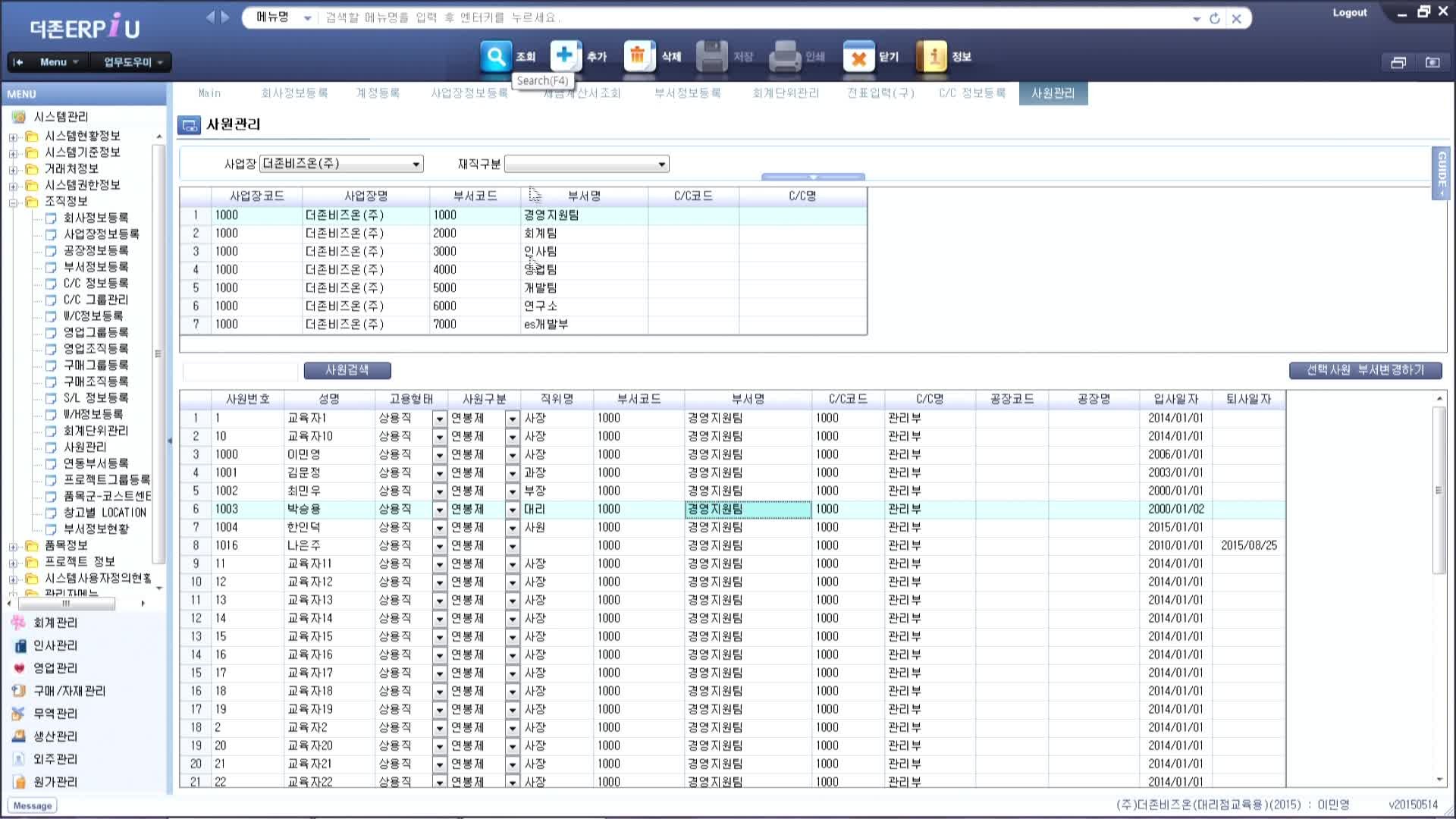Click the employee search input field
Viewport: 1456px width, 819px height.
[240, 371]
